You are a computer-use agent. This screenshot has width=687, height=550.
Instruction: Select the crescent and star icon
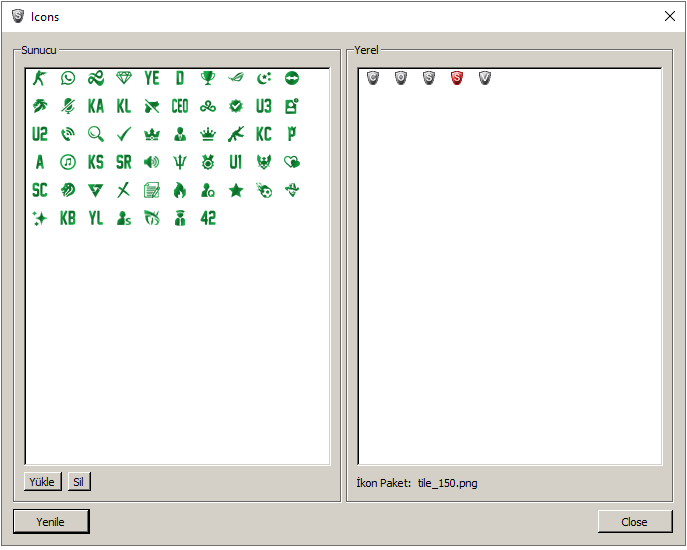click(264, 78)
